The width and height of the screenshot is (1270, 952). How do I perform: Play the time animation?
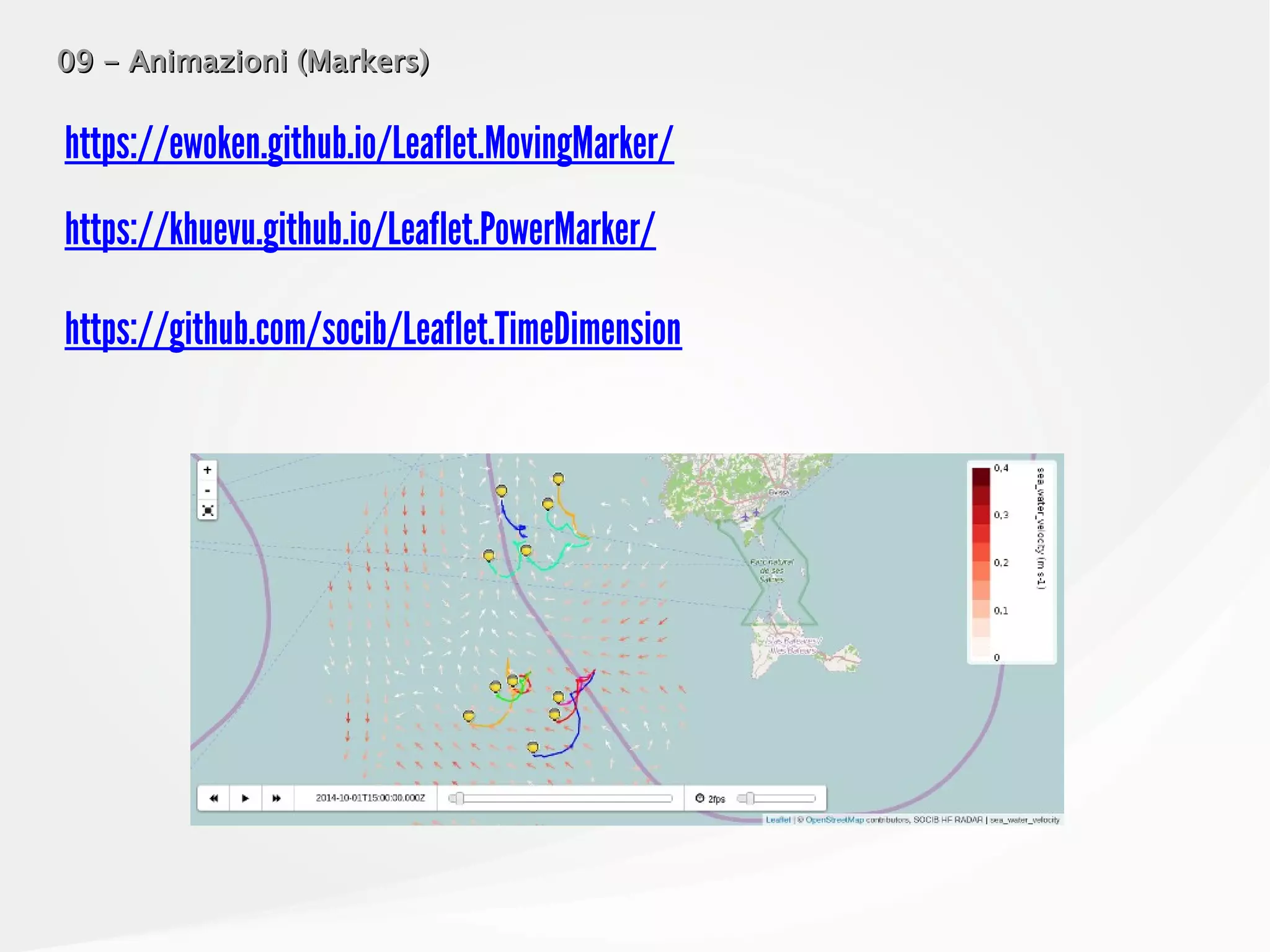click(246, 798)
